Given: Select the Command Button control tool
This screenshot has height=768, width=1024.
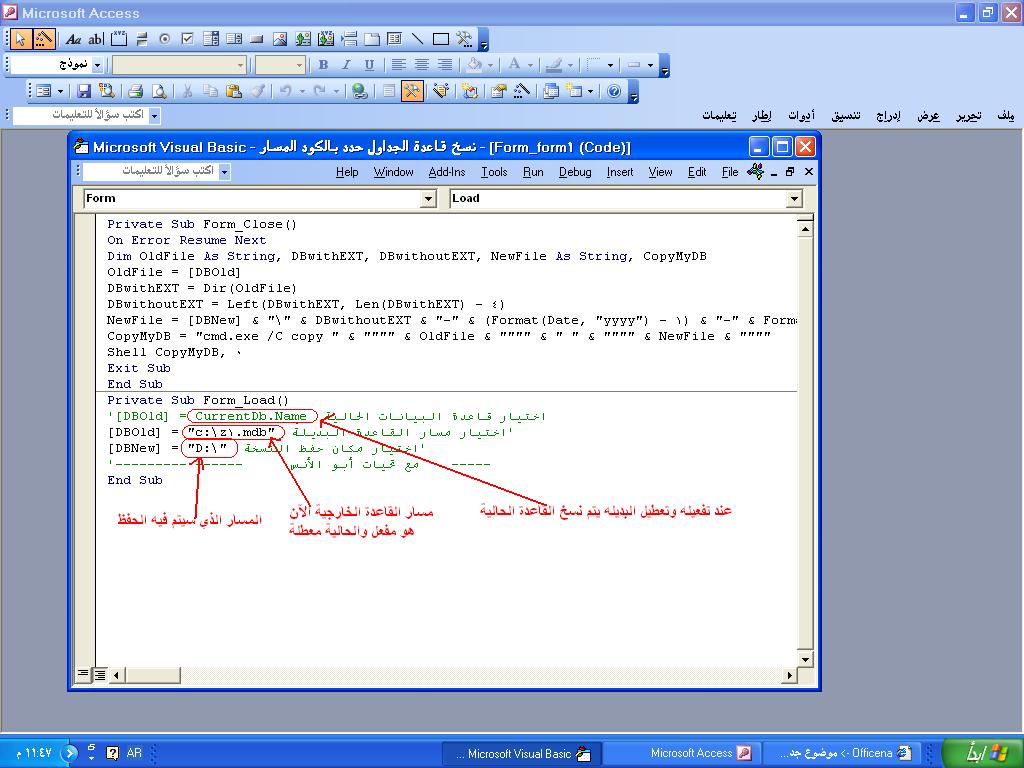Looking at the screenshot, I should click(x=257, y=39).
